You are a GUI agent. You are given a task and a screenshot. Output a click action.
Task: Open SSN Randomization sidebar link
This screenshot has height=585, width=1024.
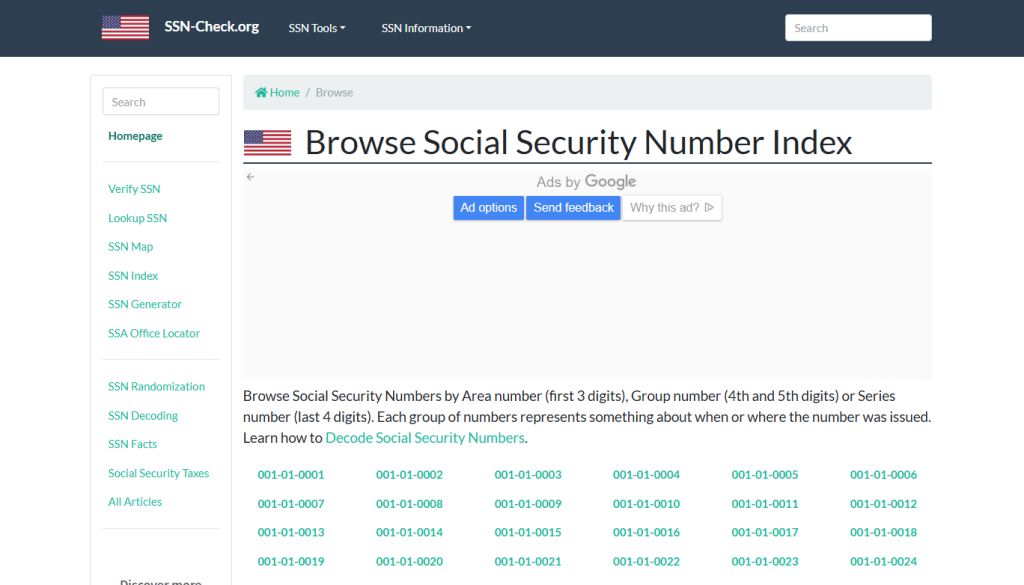point(157,387)
